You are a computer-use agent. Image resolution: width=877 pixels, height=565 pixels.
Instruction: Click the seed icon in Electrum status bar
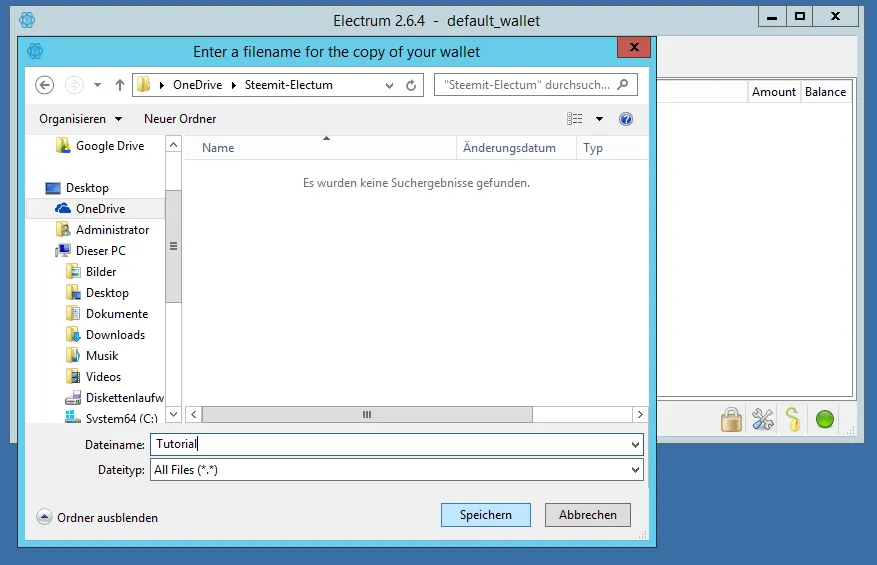pos(793,419)
